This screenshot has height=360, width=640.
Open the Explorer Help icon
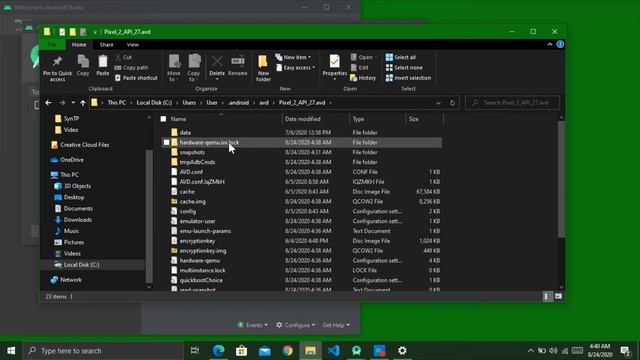(560, 44)
